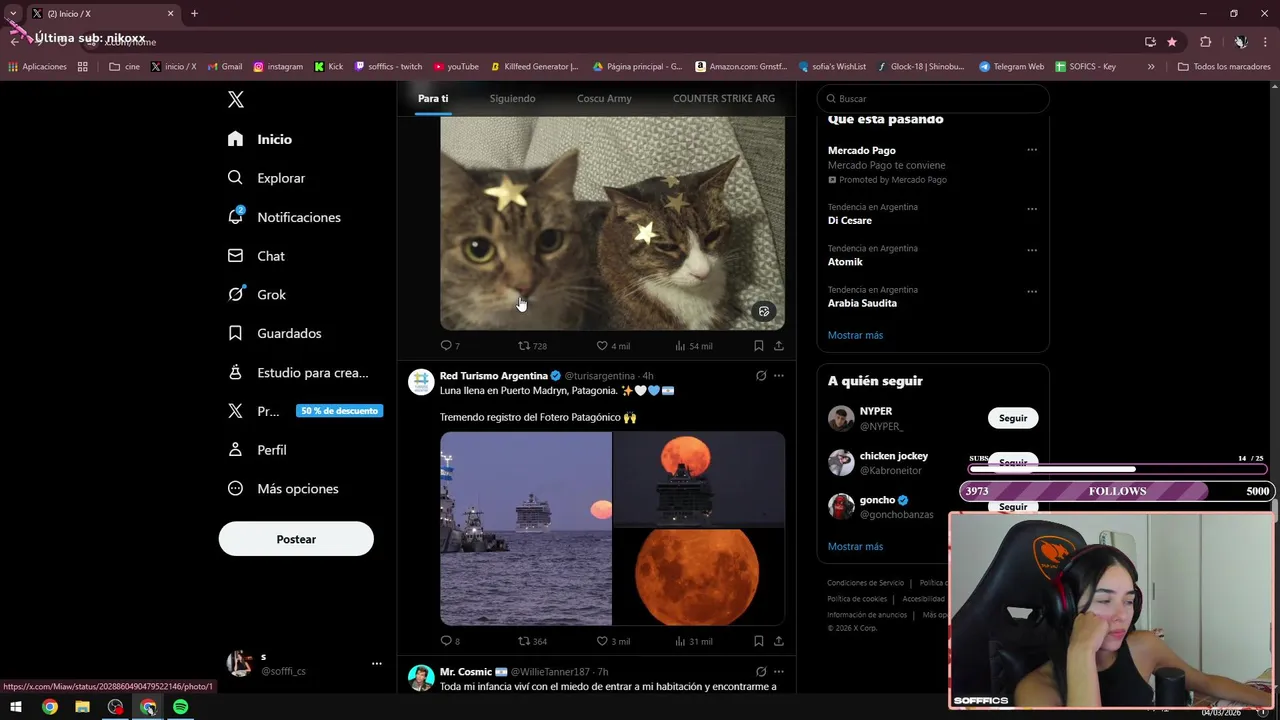Open large orange full moon photo
Screen dimensions: 1280x720
[699, 577]
